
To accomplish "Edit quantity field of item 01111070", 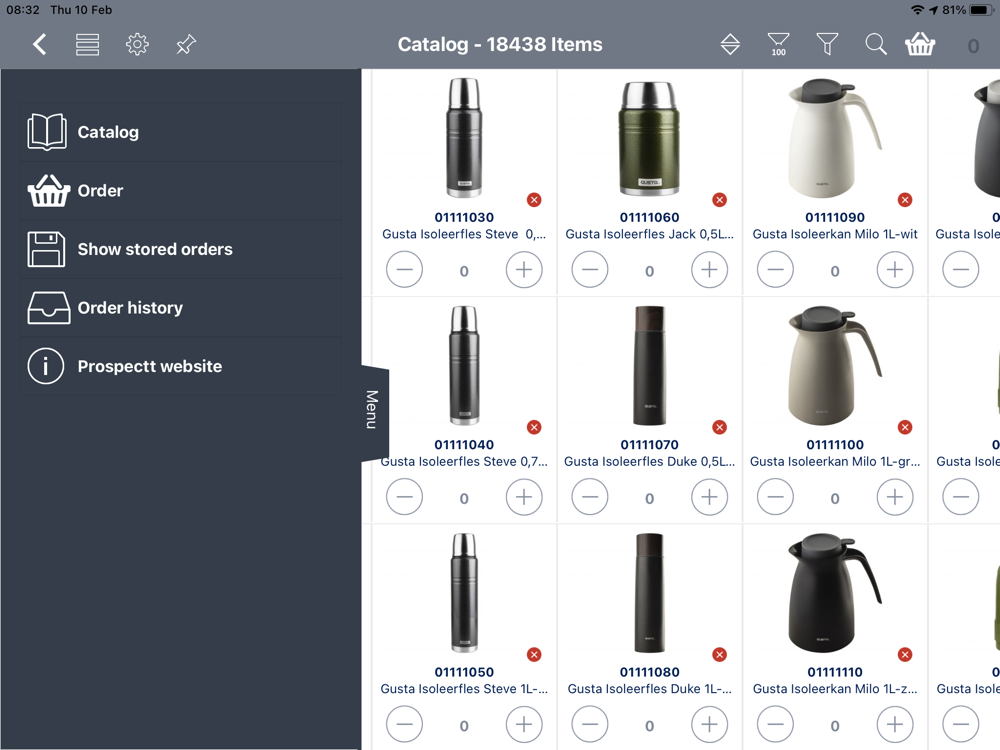I will 649,498.
